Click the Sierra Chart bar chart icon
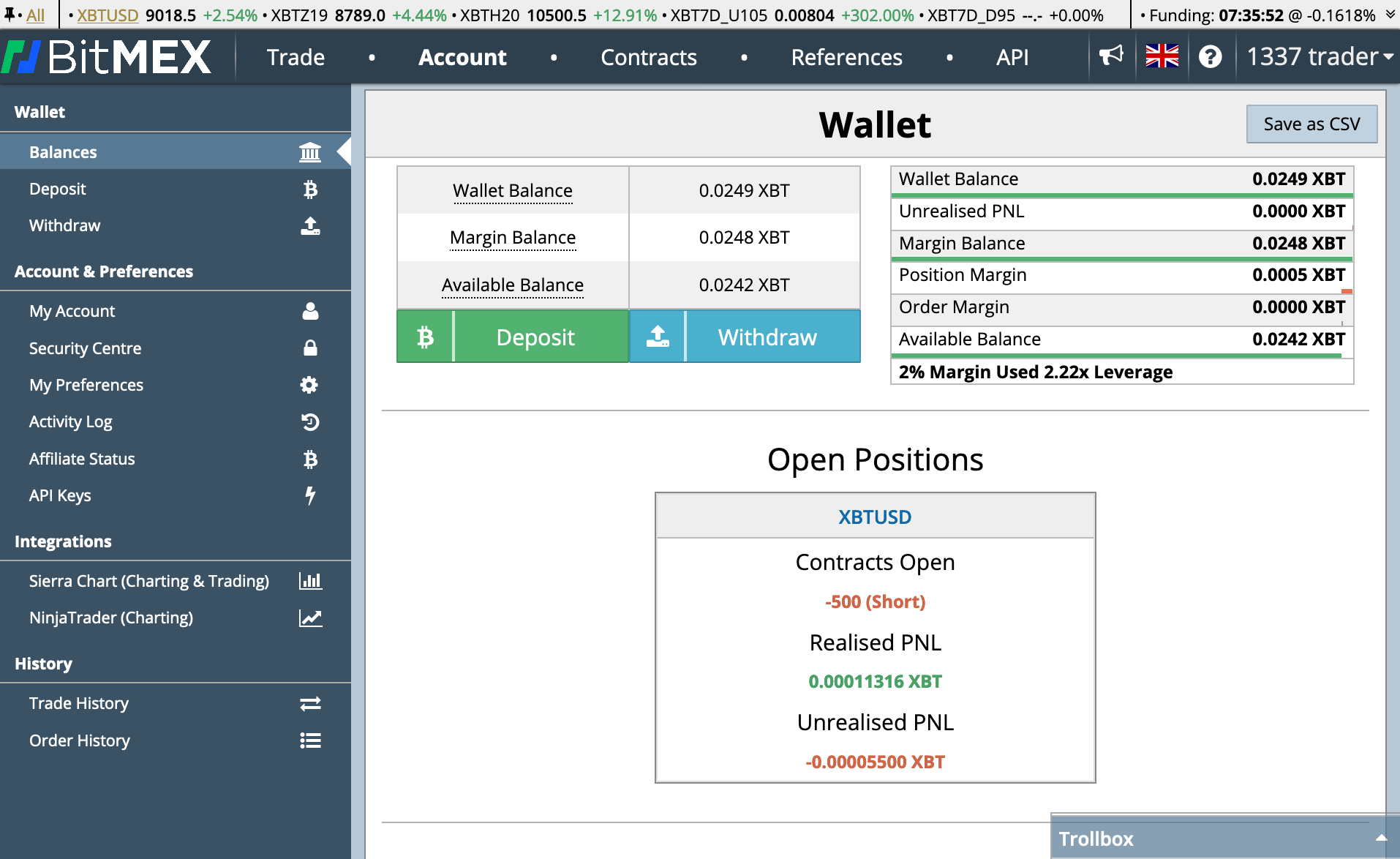This screenshot has height=859, width=1400. pos(310,581)
